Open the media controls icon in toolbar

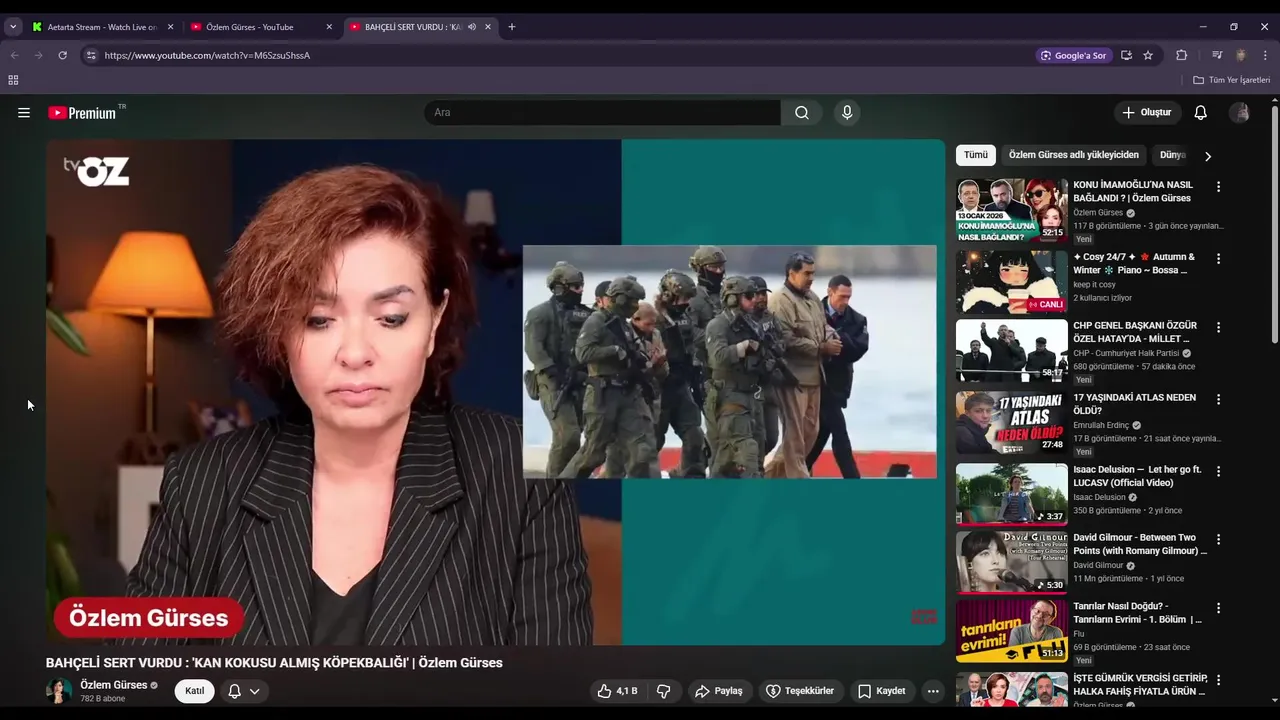point(1217,55)
